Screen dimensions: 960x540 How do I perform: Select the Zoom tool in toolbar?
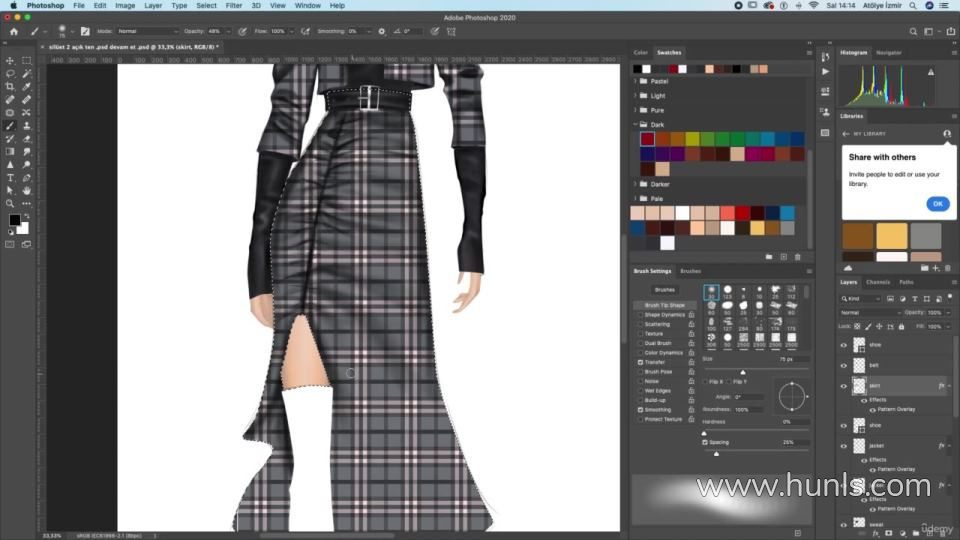(x=11, y=204)
